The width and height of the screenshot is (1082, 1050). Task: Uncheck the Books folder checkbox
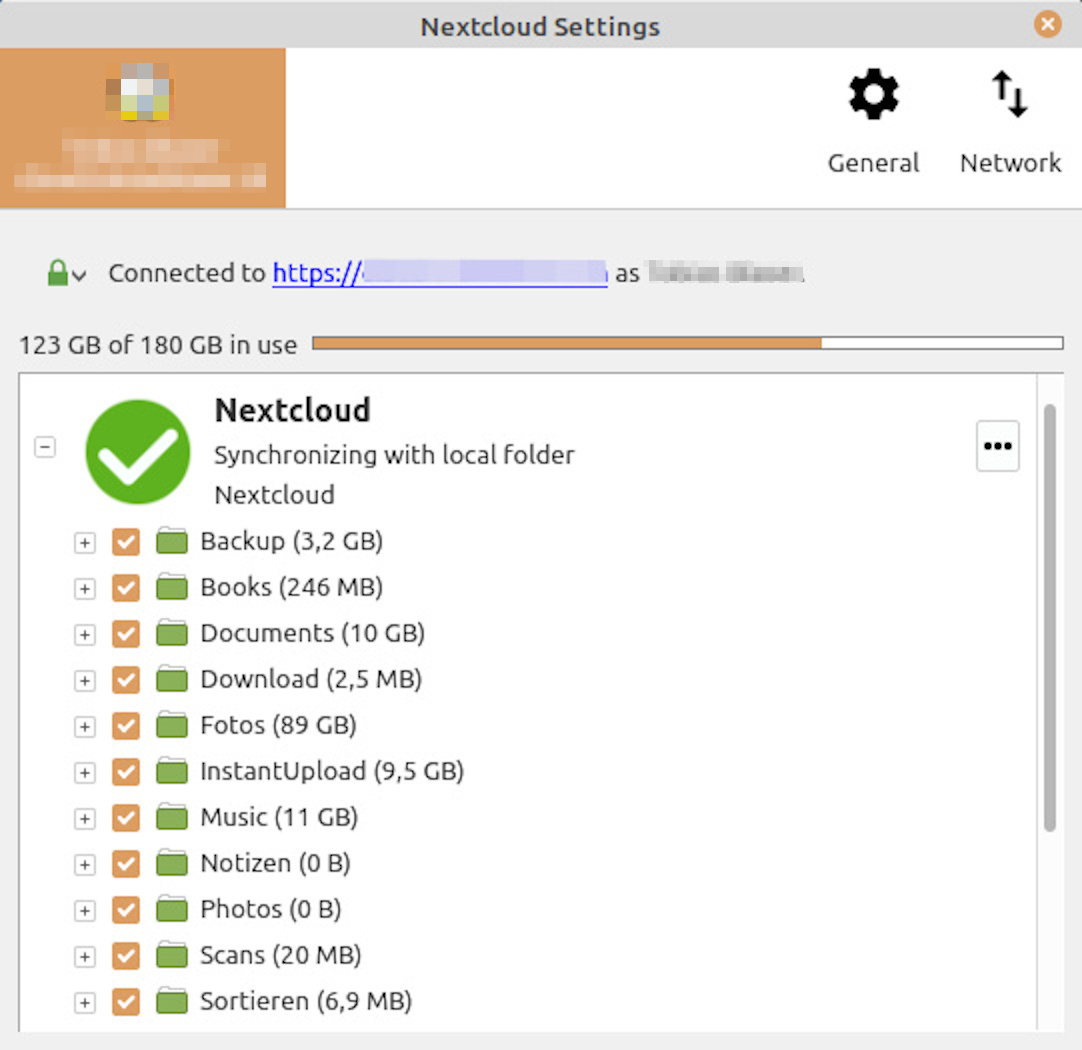point(126,588)
